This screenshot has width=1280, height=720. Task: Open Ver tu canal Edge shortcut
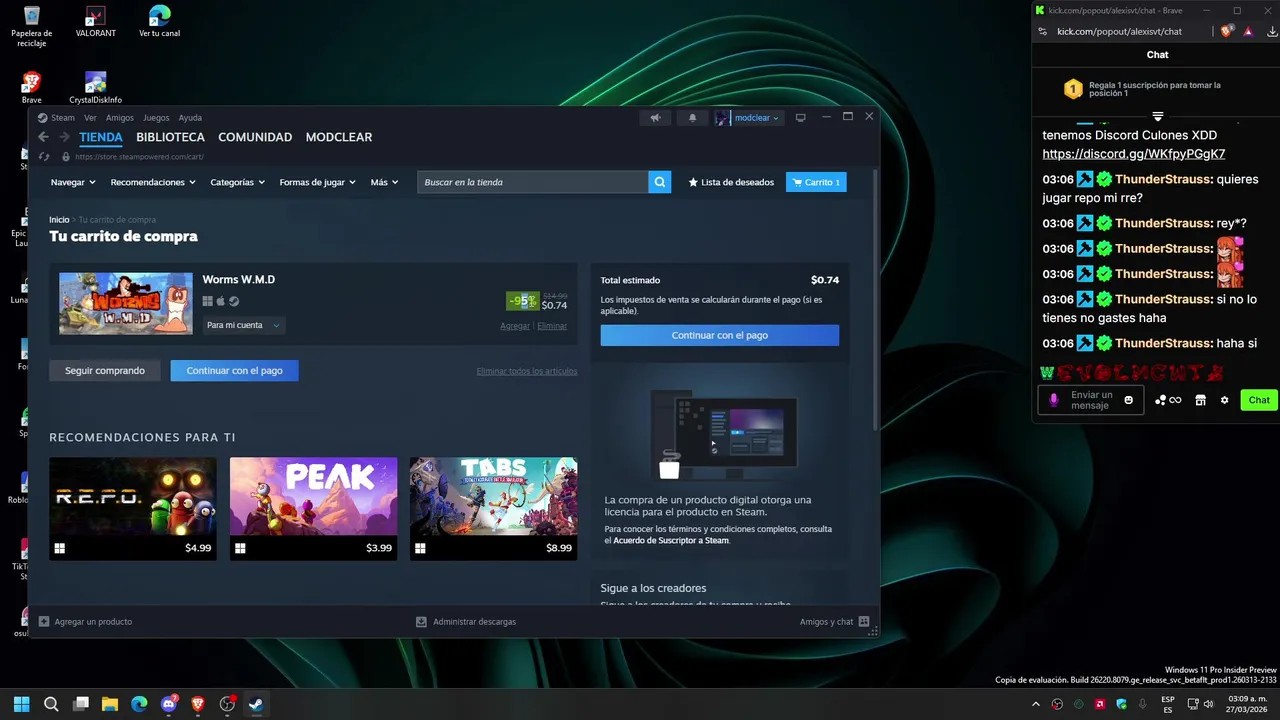159,22
